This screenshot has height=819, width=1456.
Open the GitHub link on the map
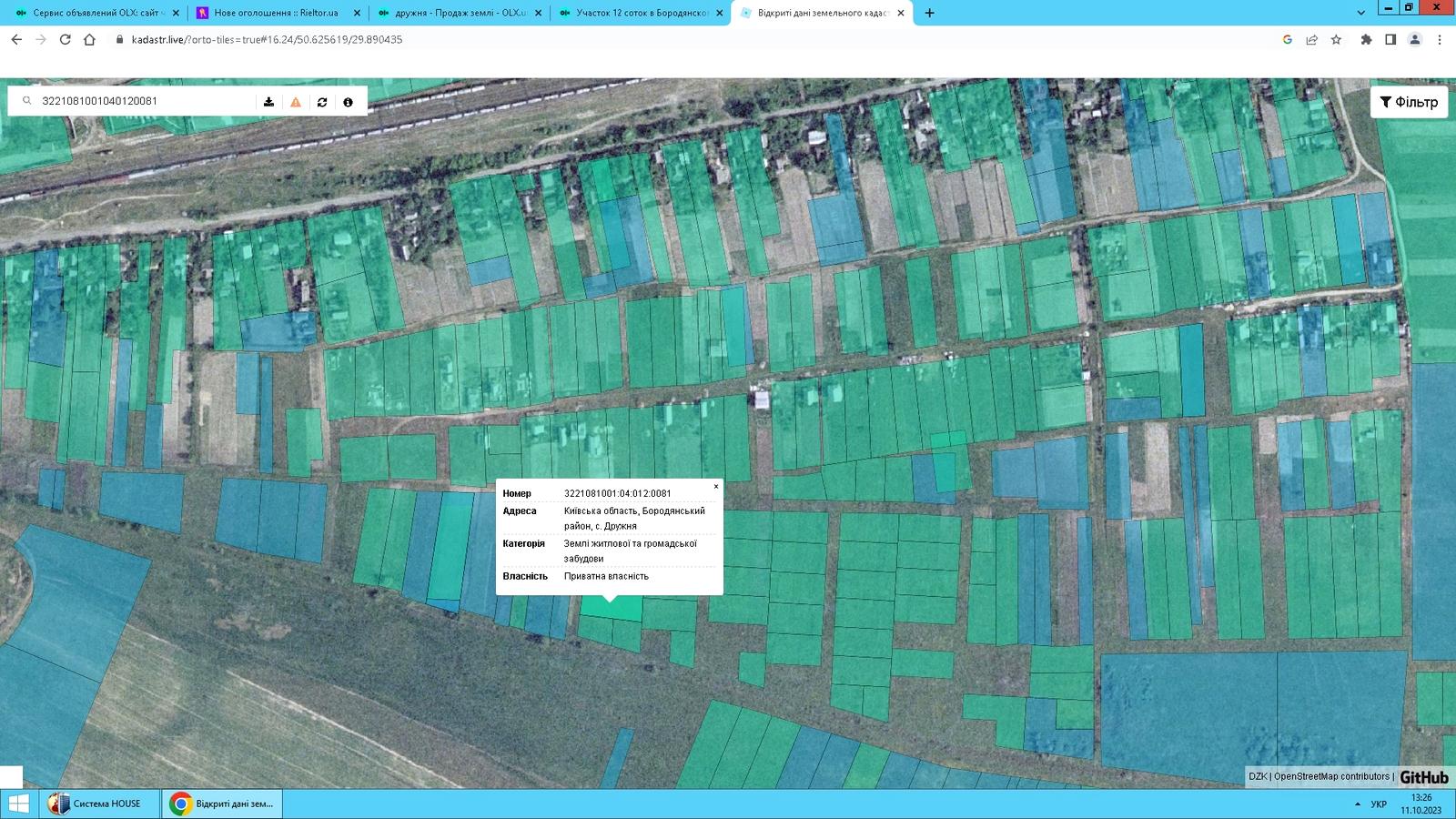(1423, 777)
